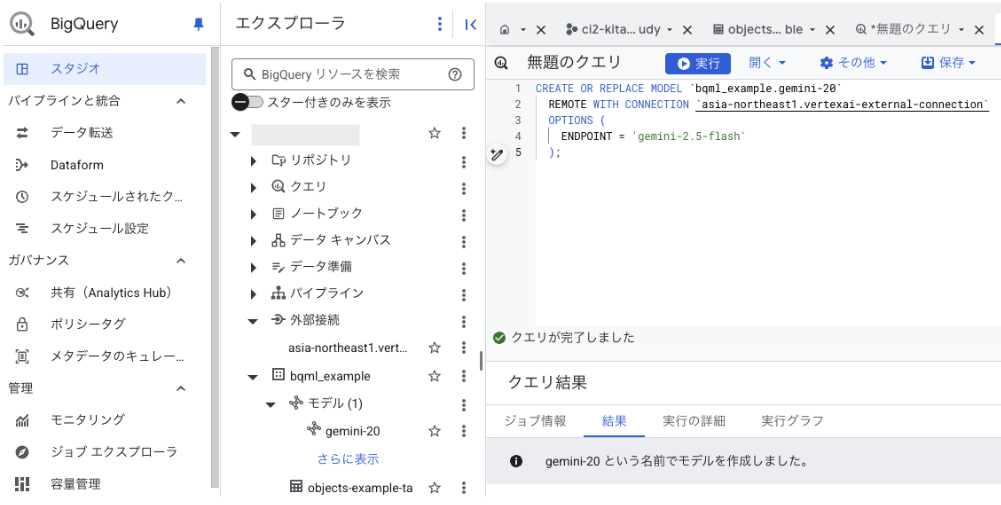Screen dimensions: 1001x505
Task: Switch to 実行の詳細 tab
Action: point(694,421)
